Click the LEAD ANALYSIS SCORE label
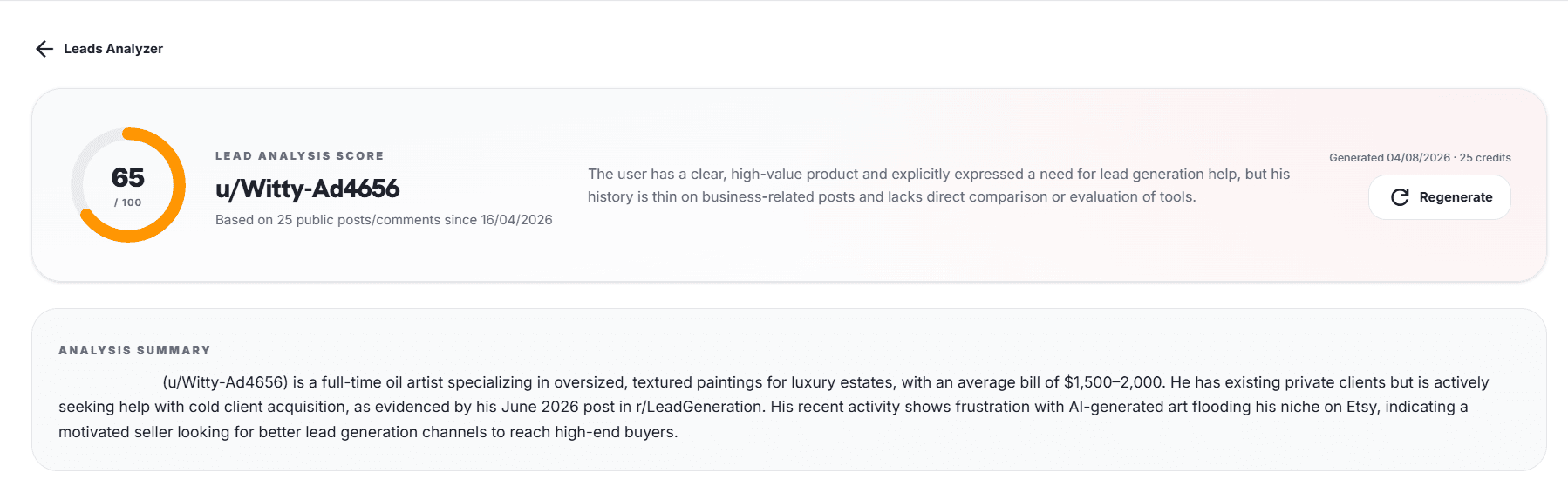Viewport: 1568px width, 494px height. pyautogui.click(x=300, y=156)
